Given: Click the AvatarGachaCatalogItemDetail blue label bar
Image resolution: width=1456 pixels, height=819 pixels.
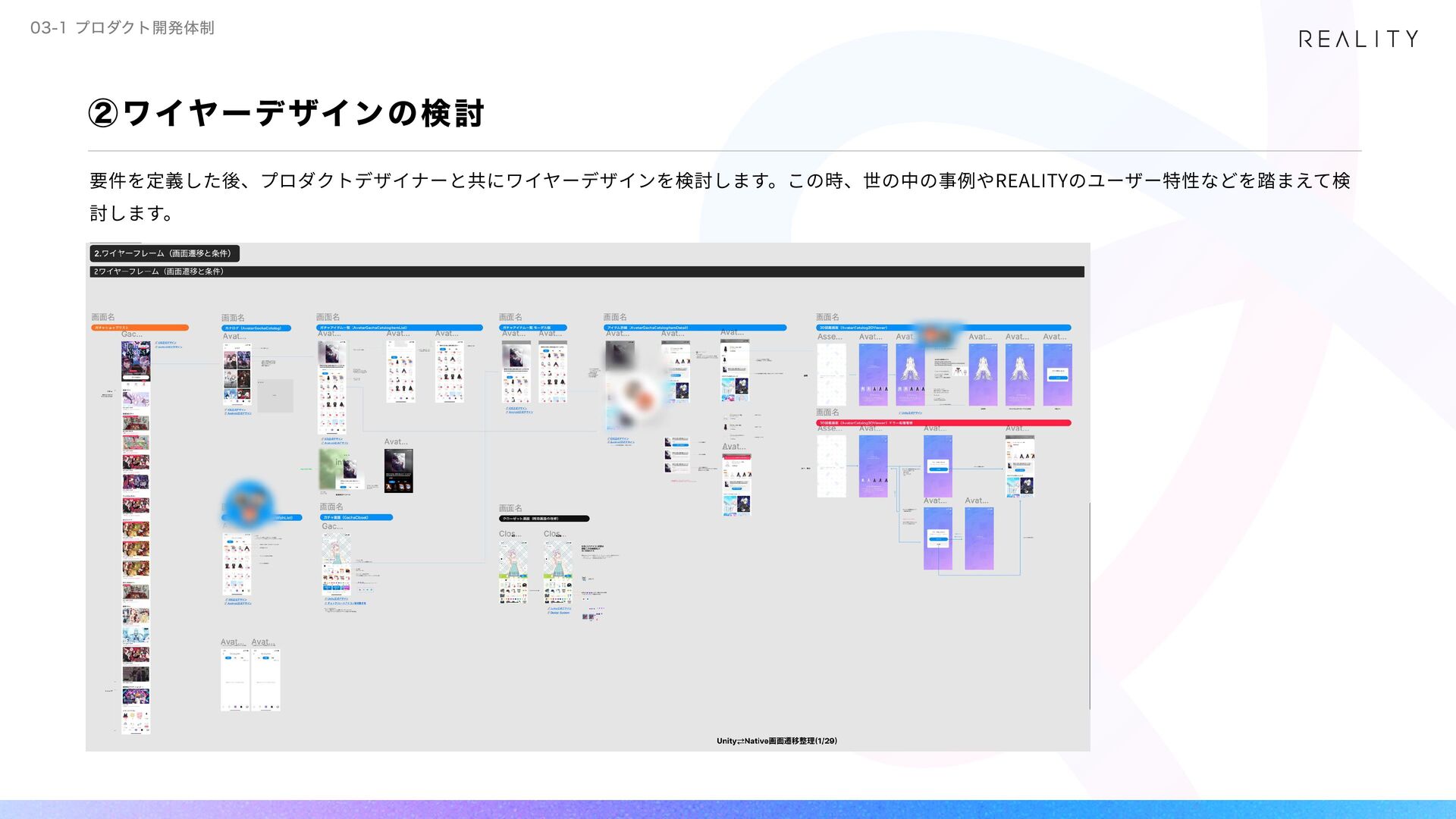Looking at the screenshot, I should coord(694,328).
